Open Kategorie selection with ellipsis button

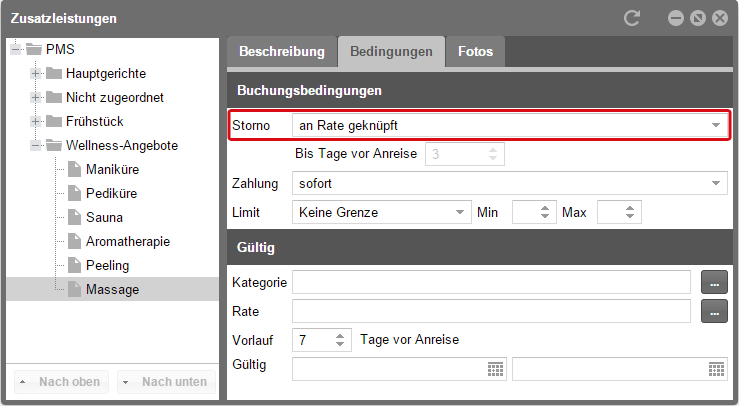coord(714,282)
